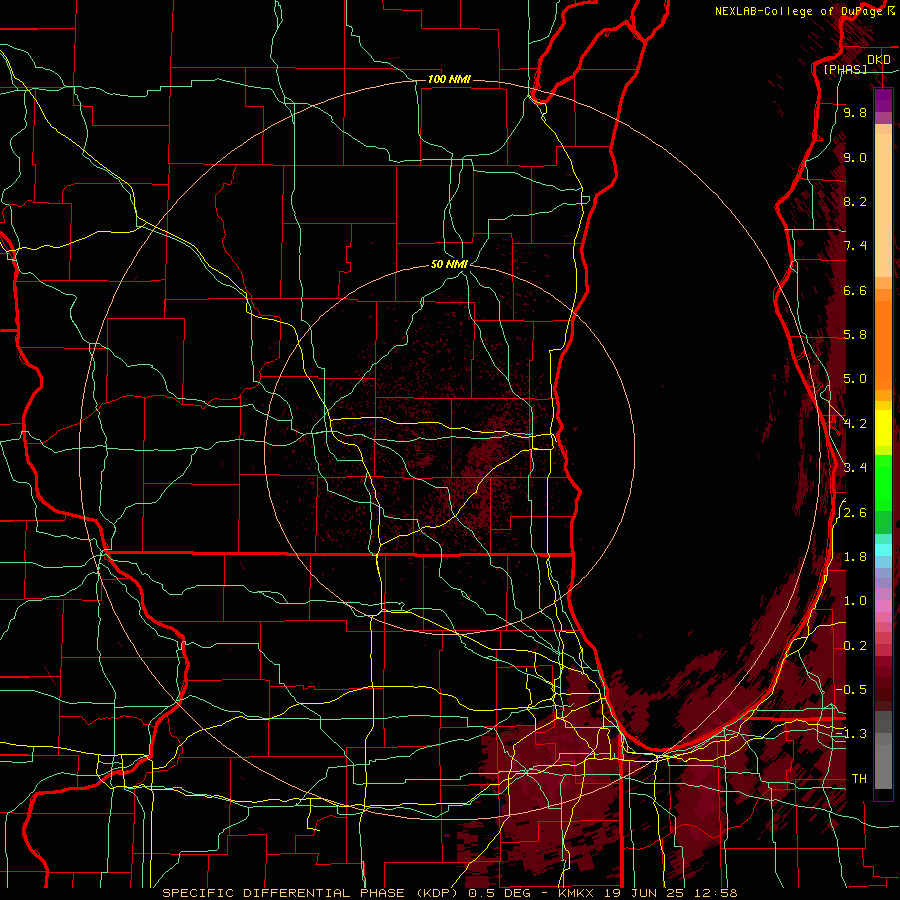Click the KMKX station identifier
The image size is (900, 900).
coord(577,893)
